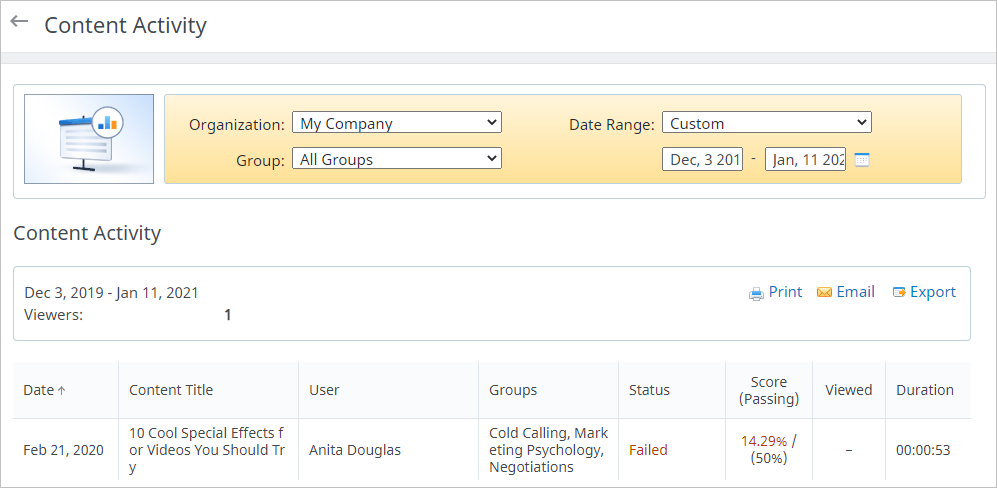Click the export icon
The image size is (997, 488).
[898, 293]
